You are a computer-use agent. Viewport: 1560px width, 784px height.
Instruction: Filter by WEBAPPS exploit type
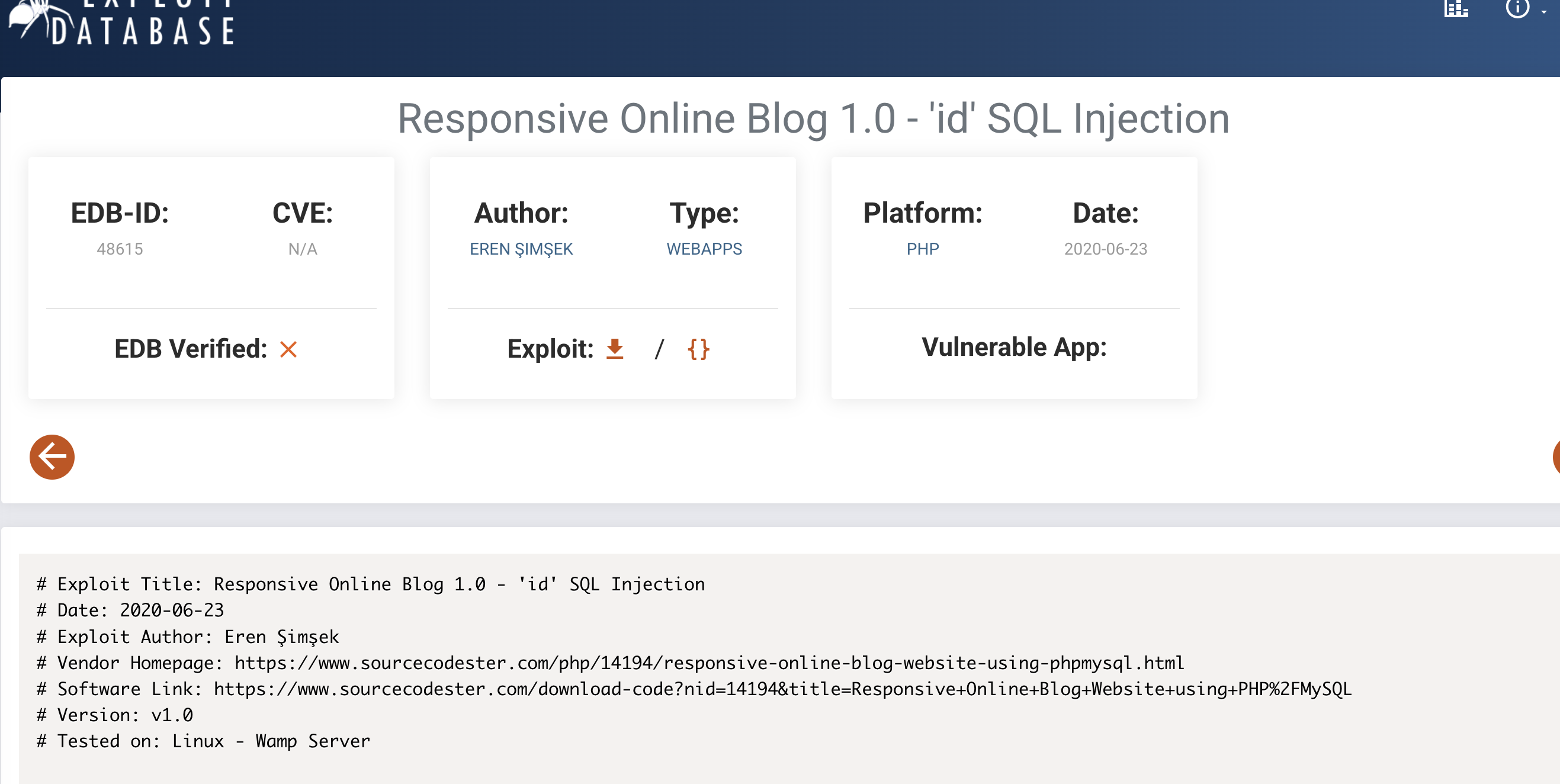(704, 249)
